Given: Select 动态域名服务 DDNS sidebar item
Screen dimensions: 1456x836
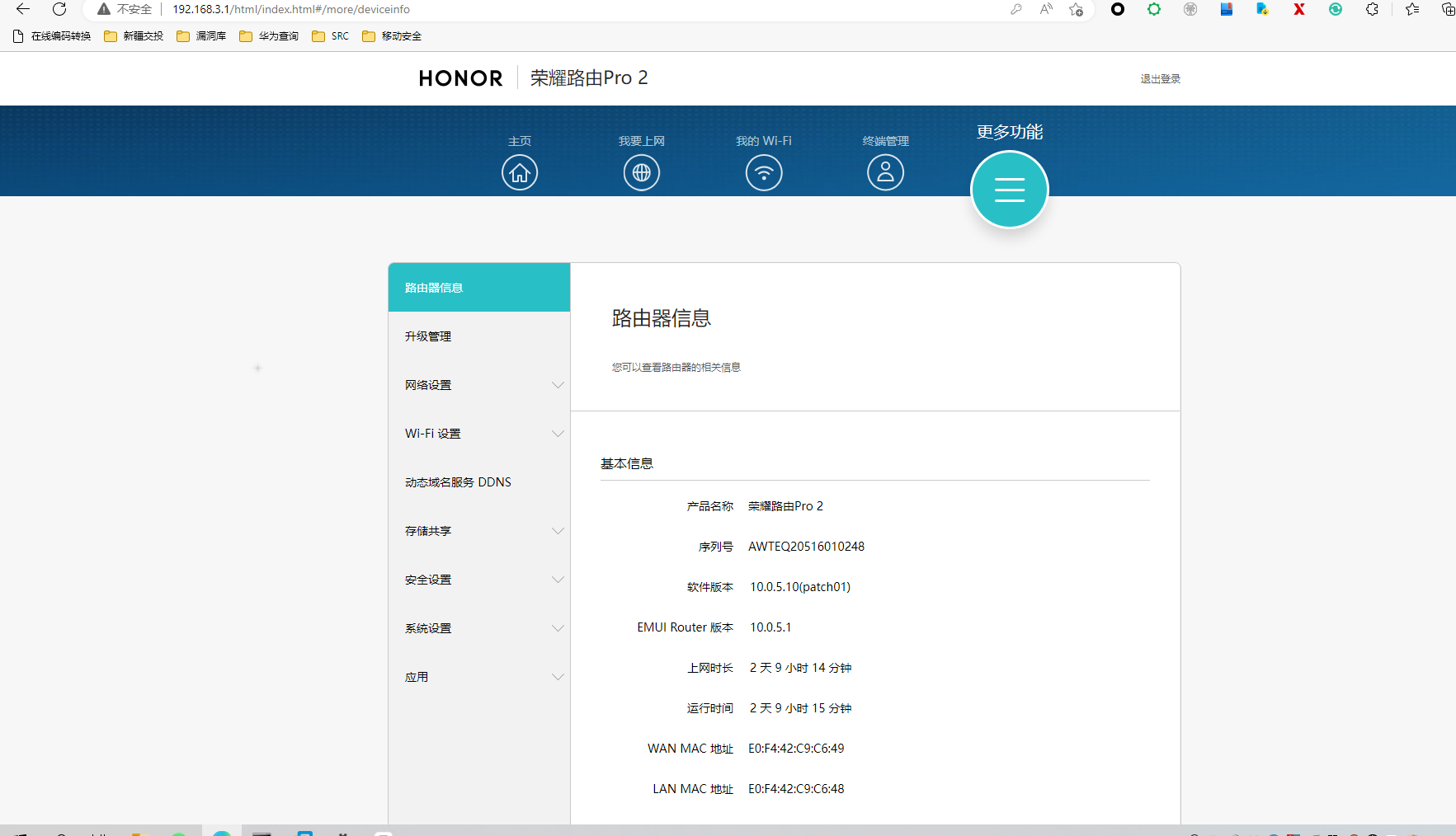Looking at the screenshot, I should (x=479, y=482).
